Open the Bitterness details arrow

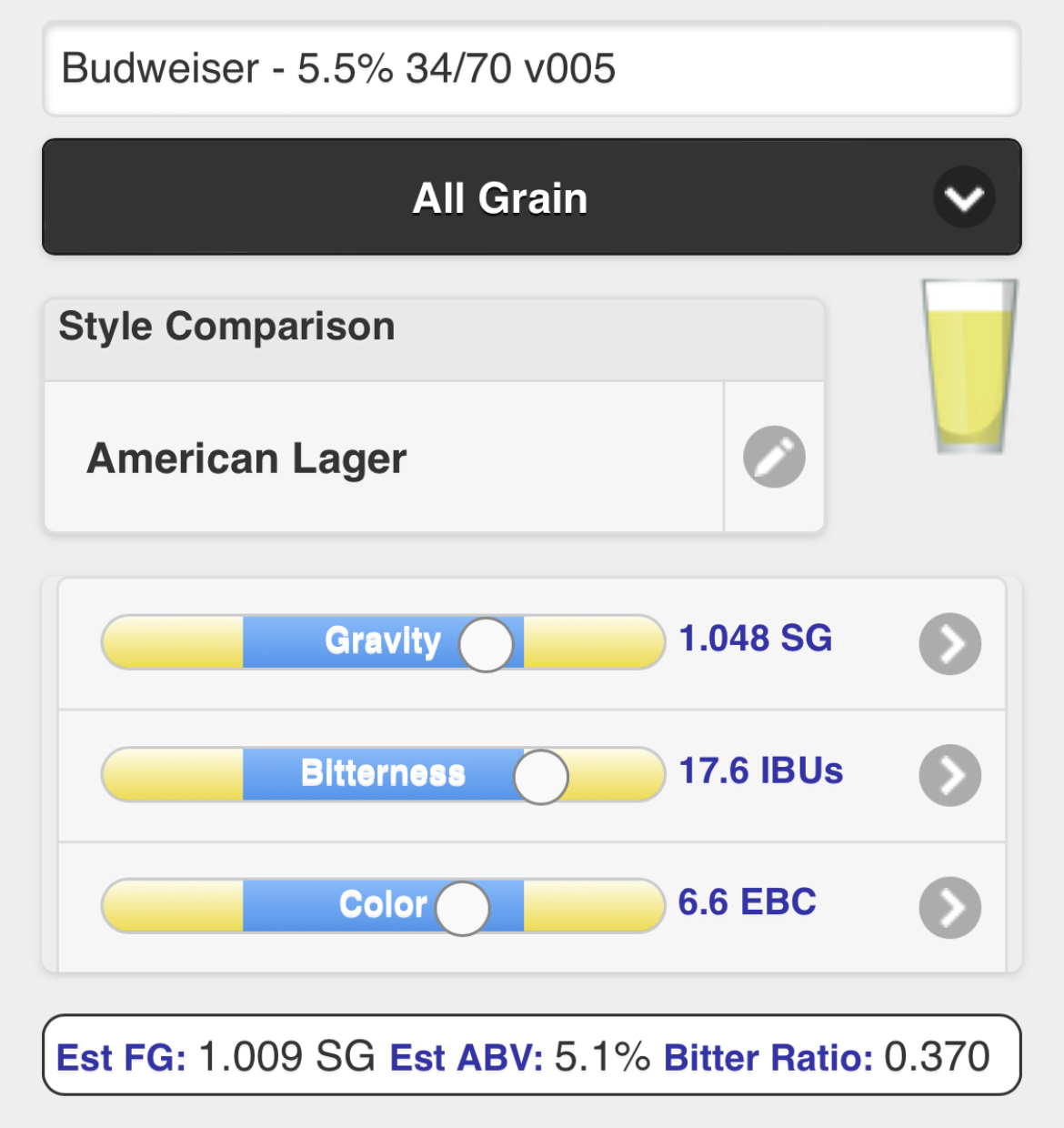[x=949, y=776]
